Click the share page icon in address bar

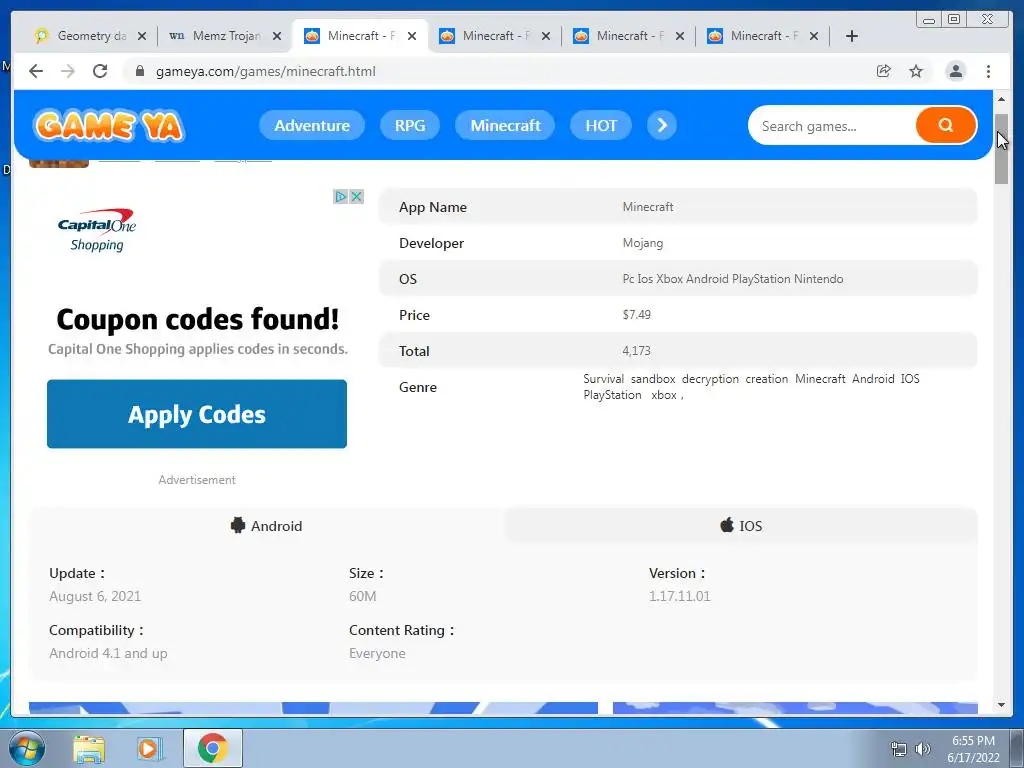884,71
